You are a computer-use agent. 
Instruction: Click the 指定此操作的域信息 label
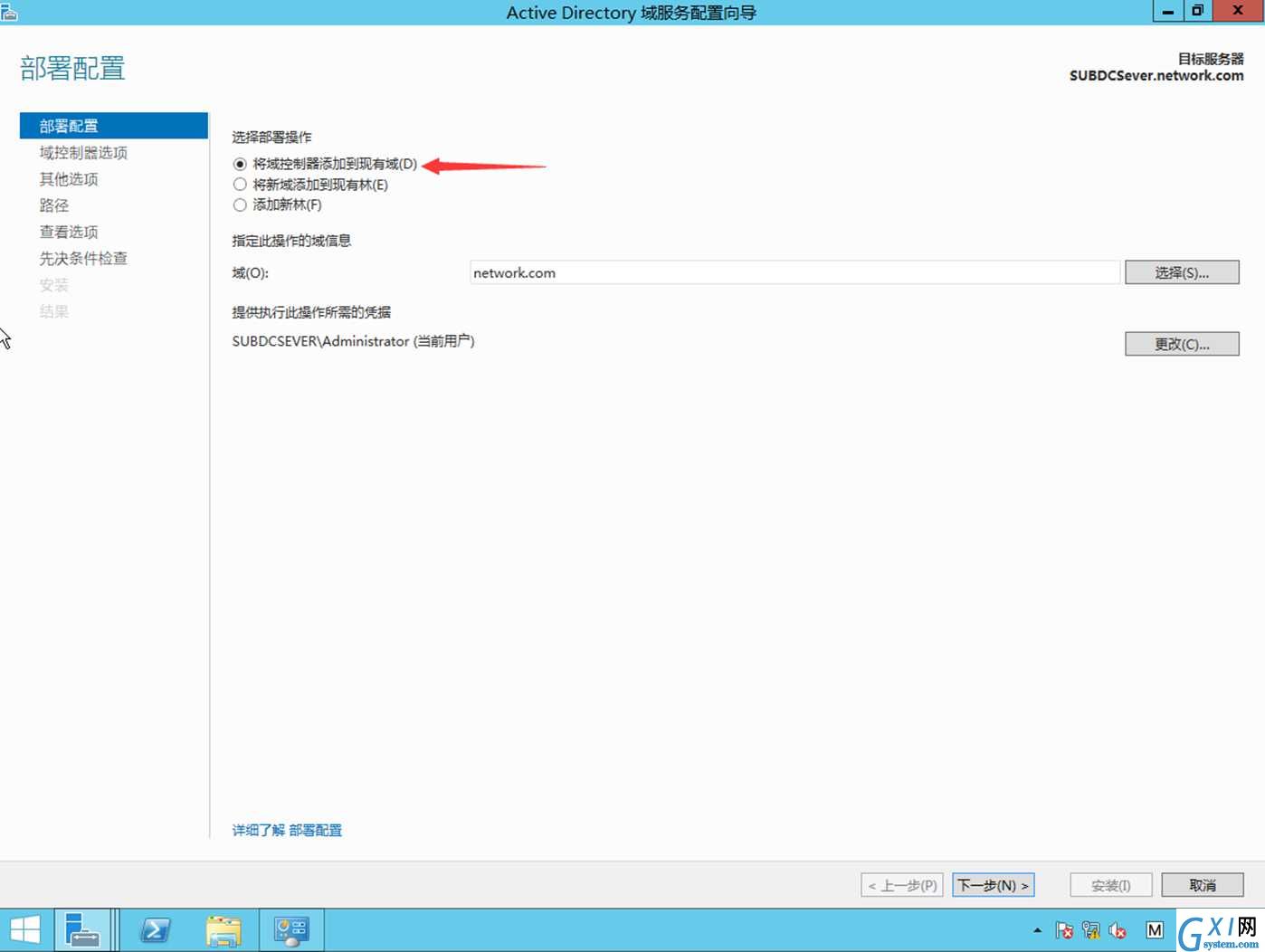click(x=291, y=241)
